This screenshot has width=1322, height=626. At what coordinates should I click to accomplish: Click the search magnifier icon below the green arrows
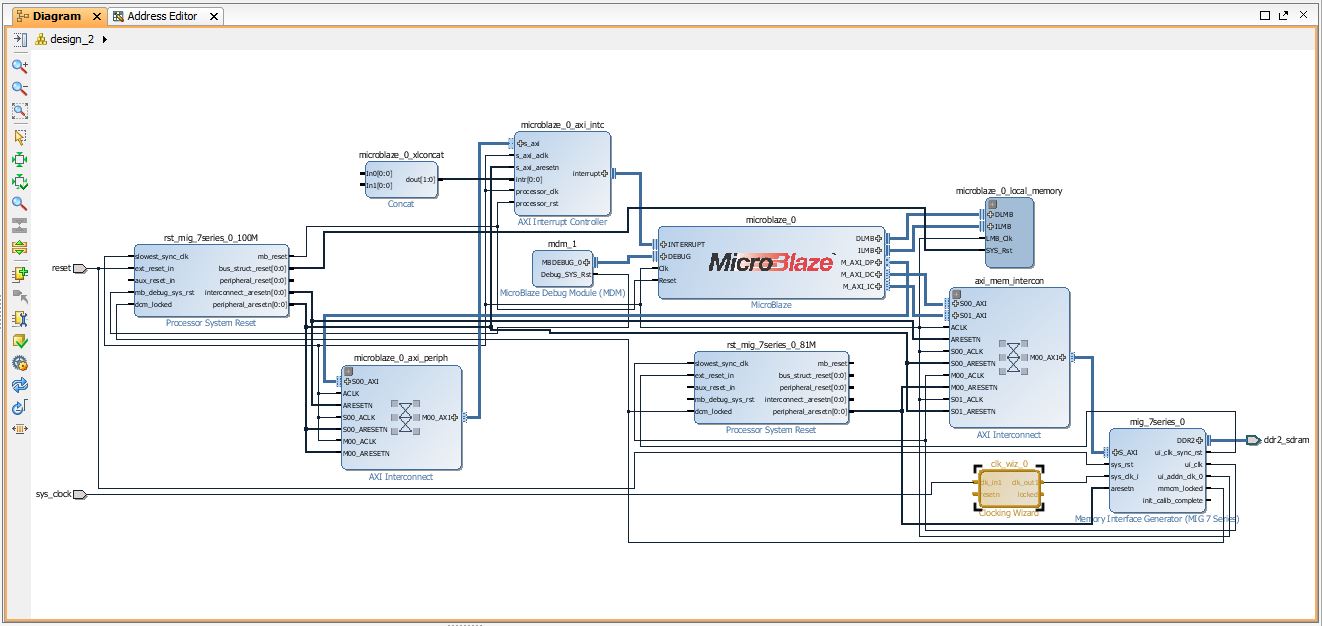pyautogui.click(x=19, y=204)
